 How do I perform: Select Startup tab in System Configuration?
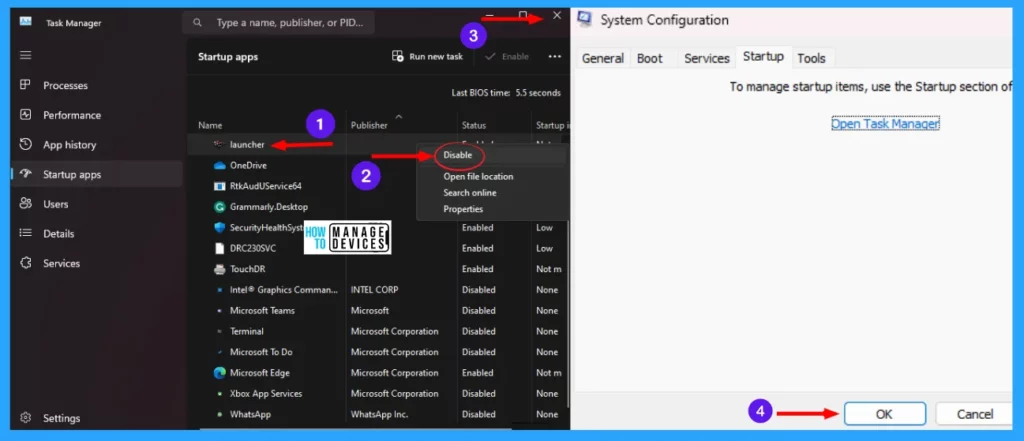763,57
